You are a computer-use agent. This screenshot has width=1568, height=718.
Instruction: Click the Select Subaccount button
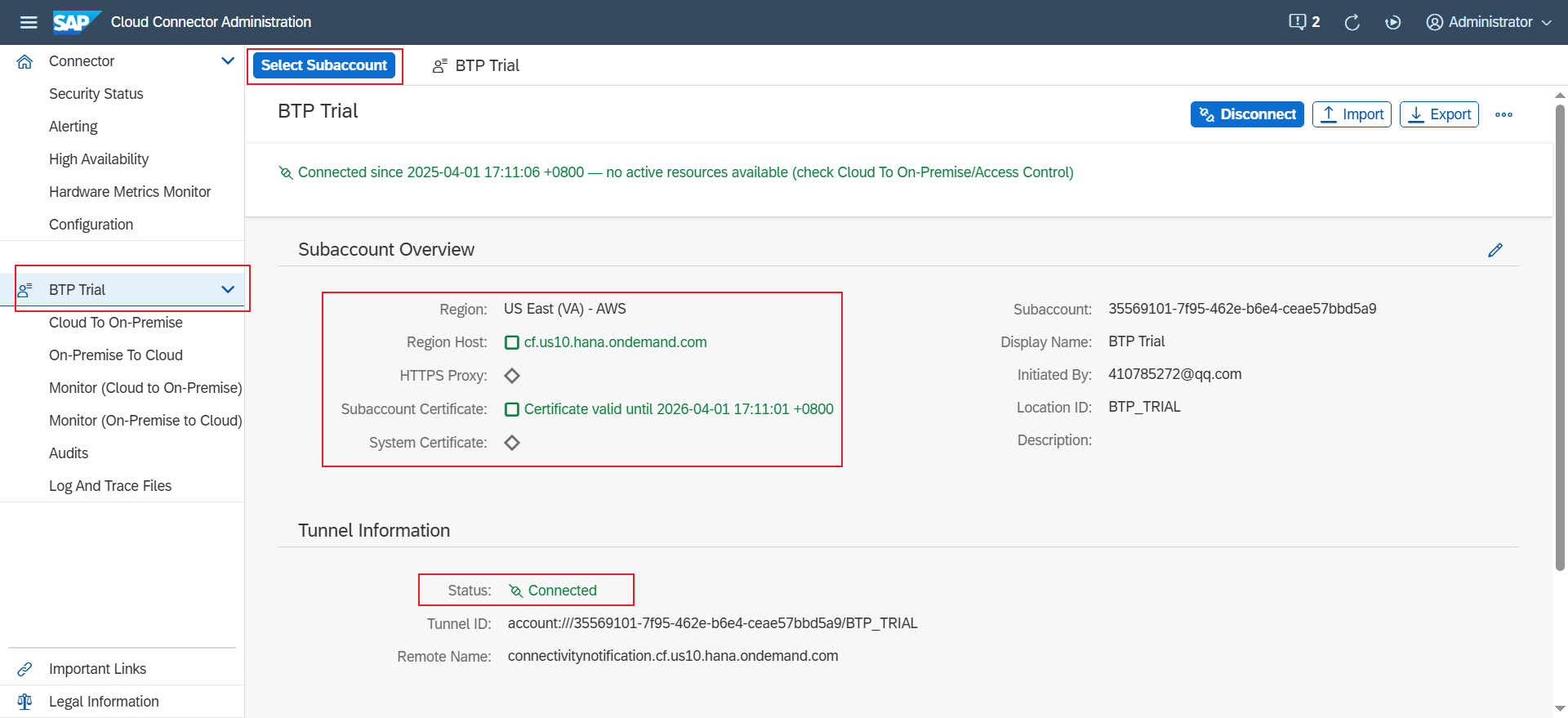click(324, 65)
